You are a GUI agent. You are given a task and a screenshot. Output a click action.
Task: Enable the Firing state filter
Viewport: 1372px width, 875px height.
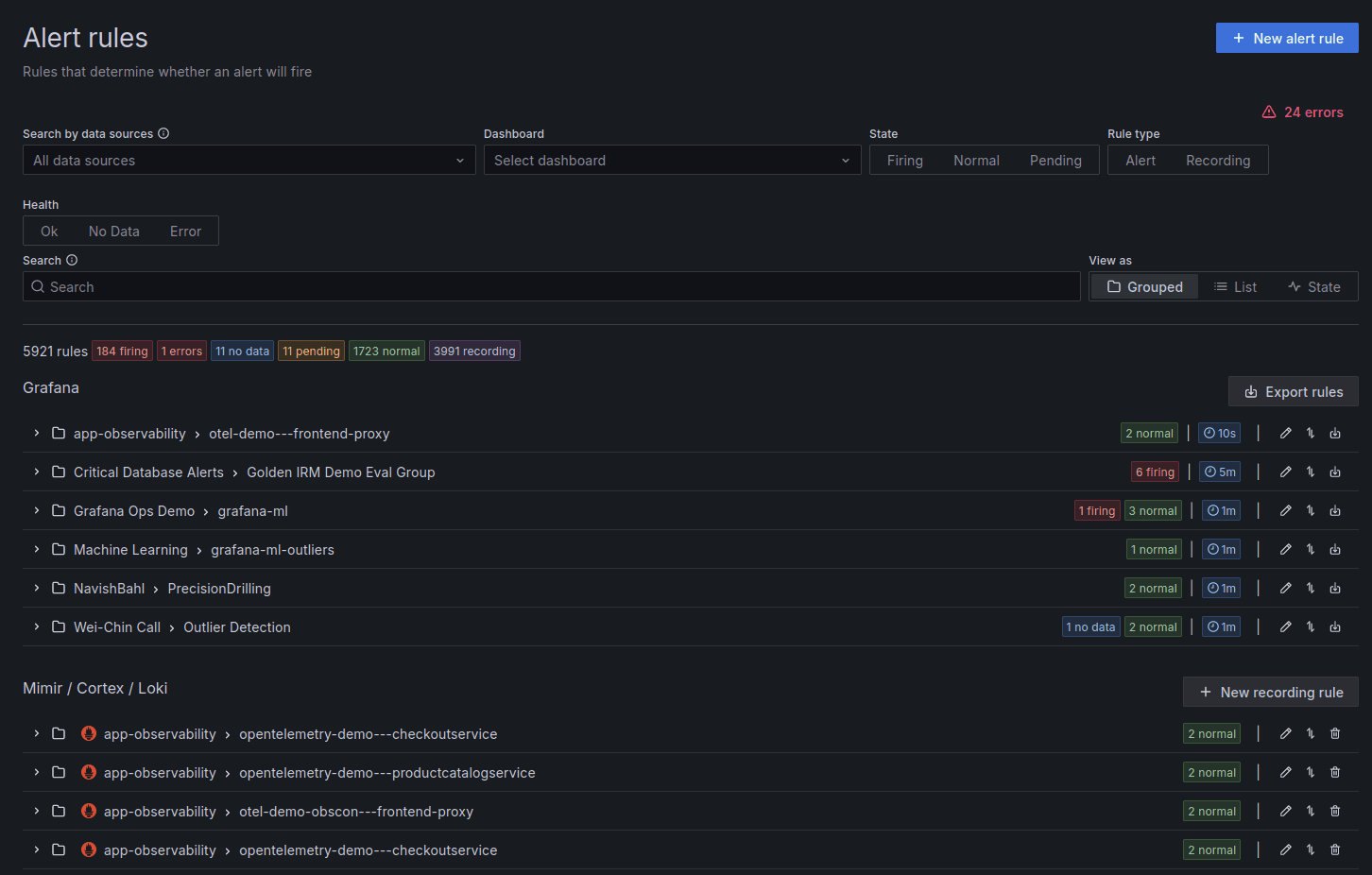904,160
